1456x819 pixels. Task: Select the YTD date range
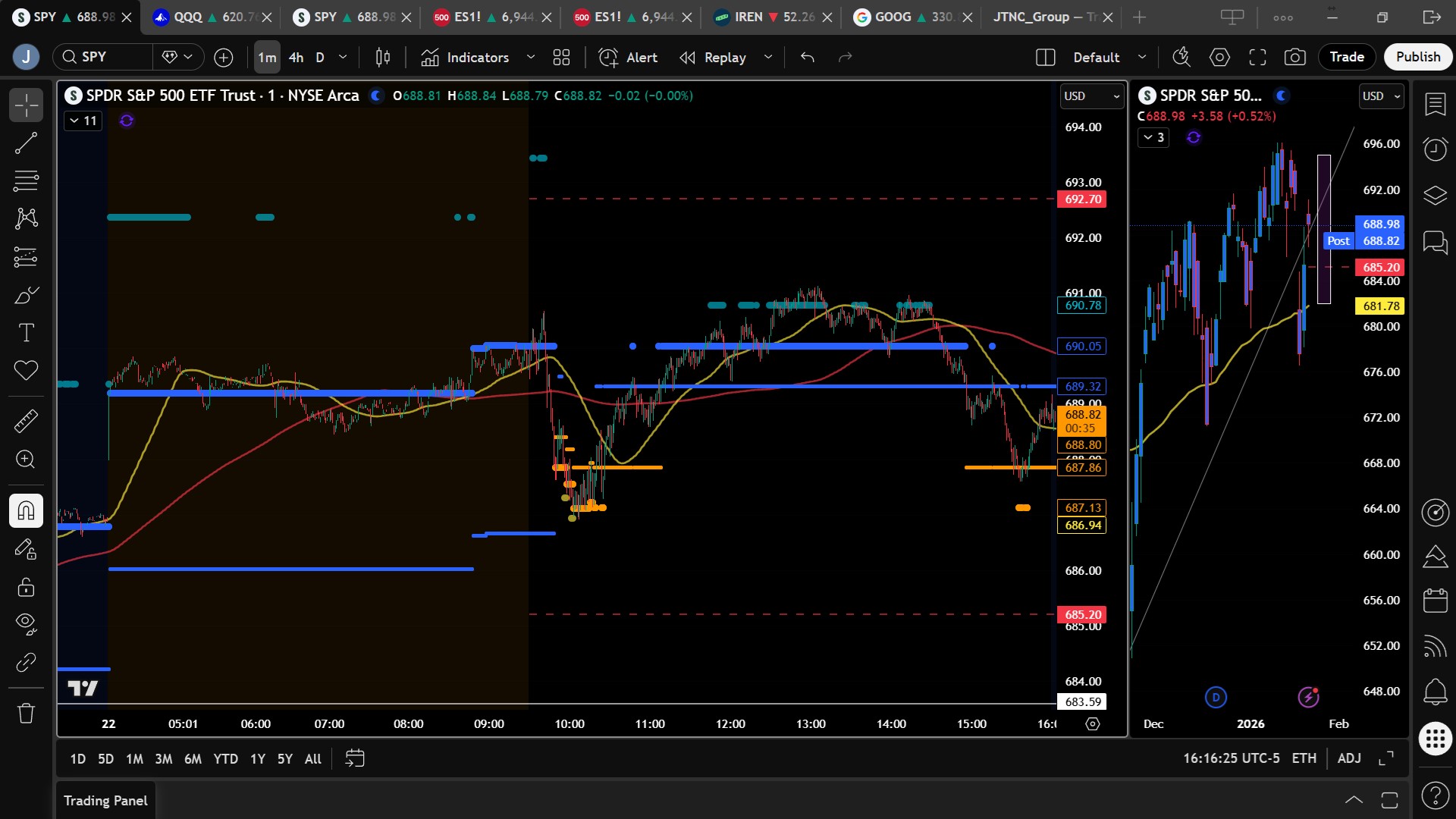(225, 758)
